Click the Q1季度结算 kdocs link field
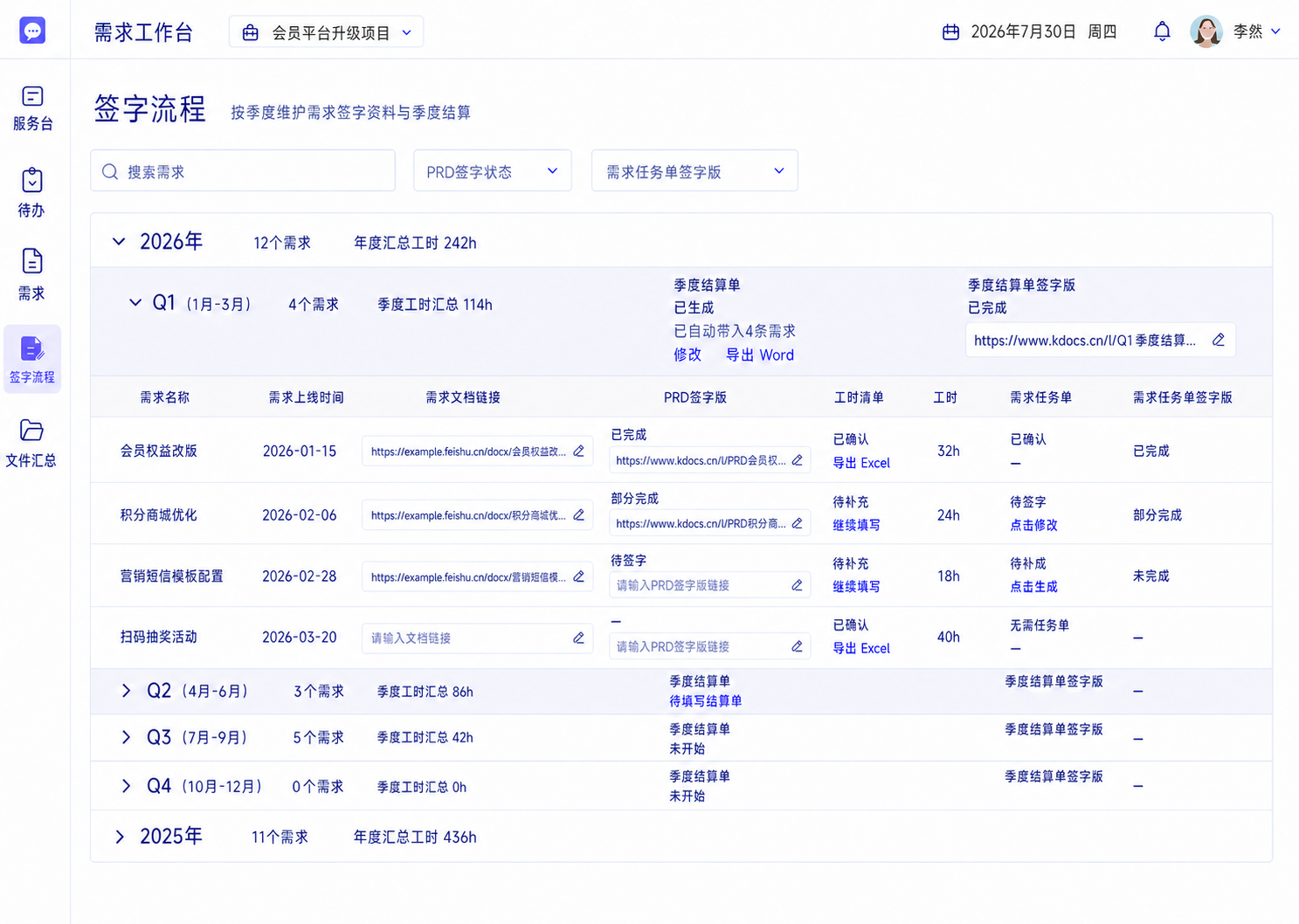The width and height of the screenshot is (1299, 924). pyautogui.click(x=1101, y=341)
